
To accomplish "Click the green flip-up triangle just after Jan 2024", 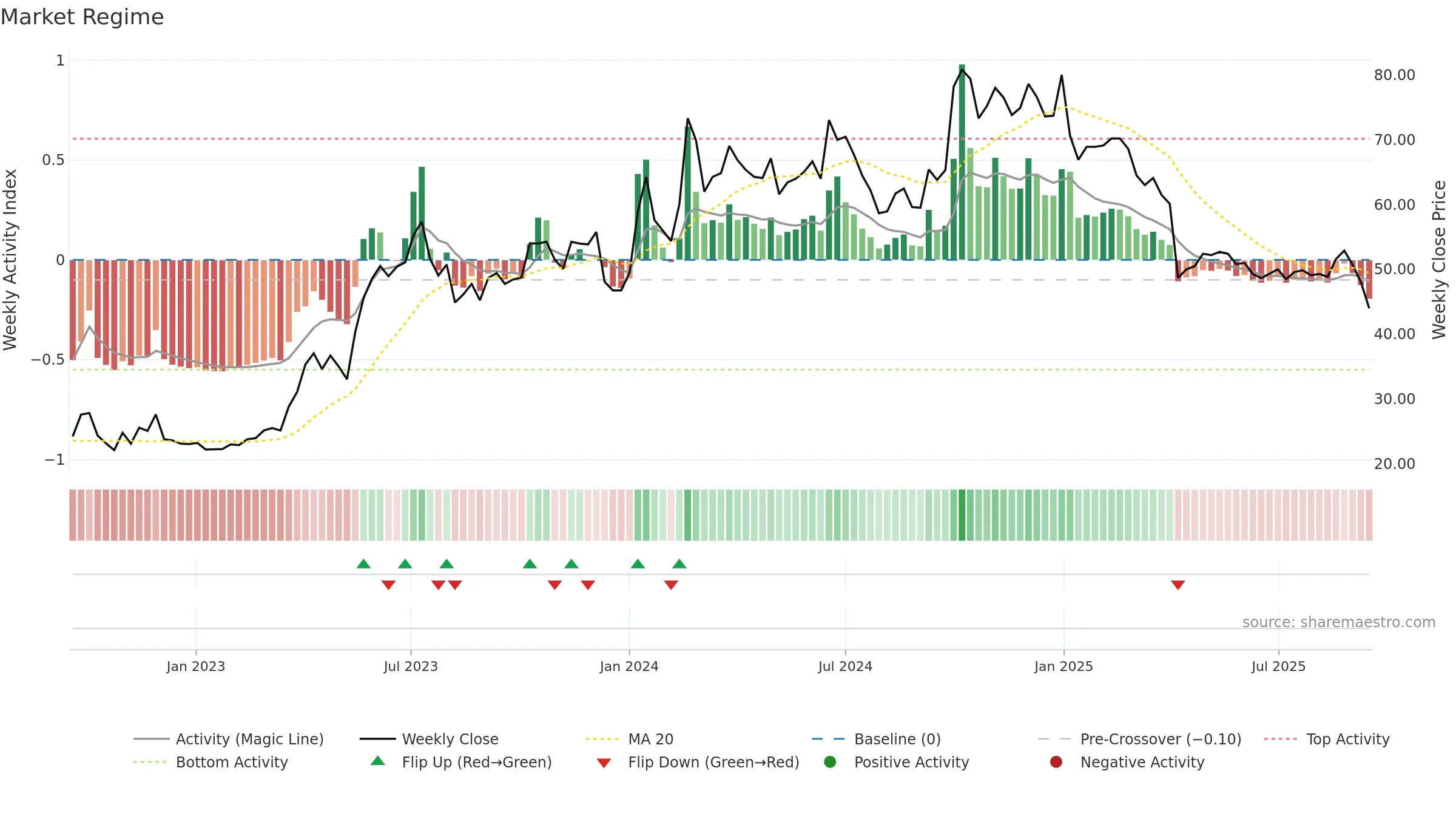I will coord(638,564).
